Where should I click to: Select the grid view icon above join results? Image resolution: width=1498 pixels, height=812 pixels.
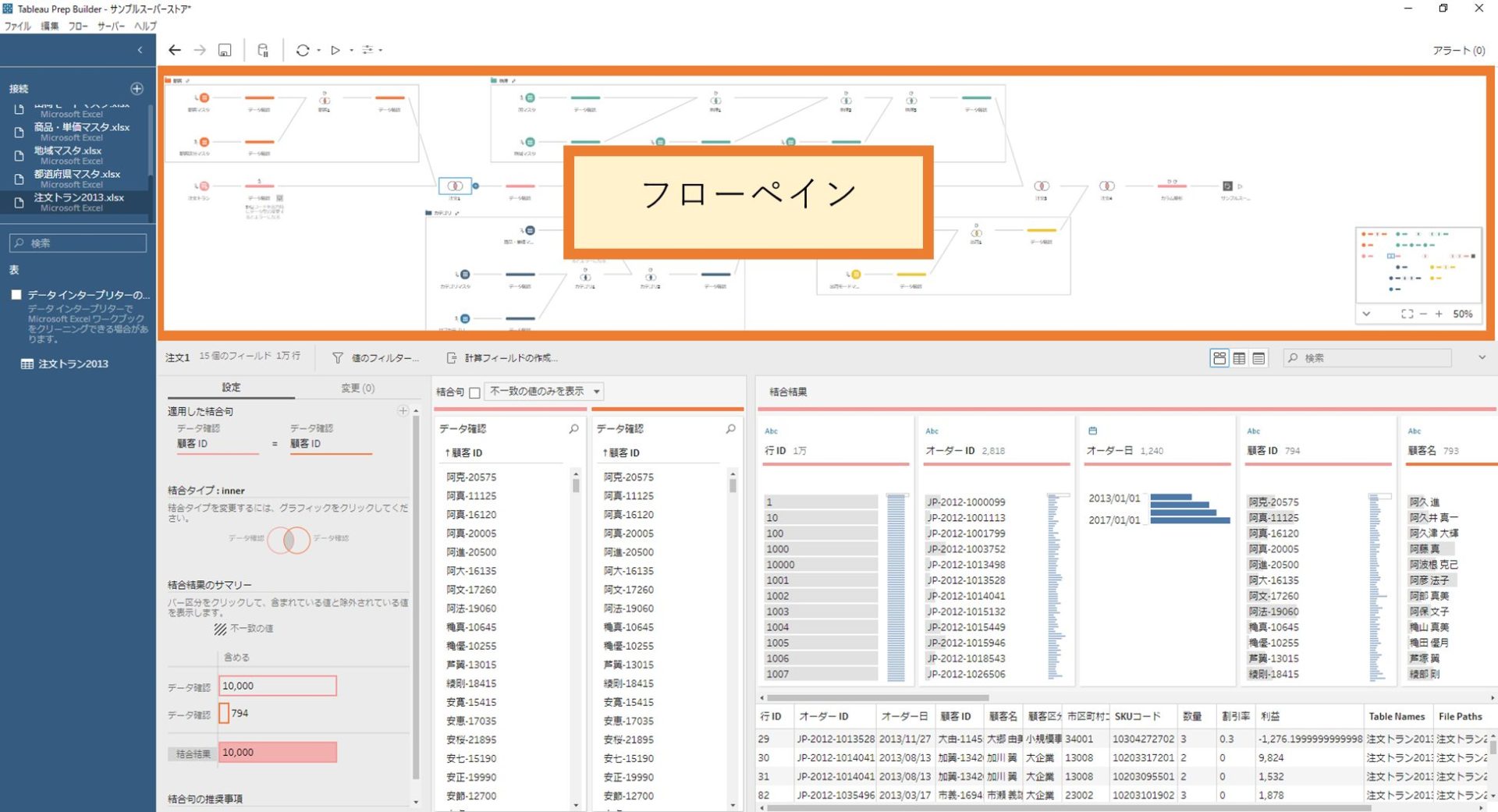(x=1219, y=358)
